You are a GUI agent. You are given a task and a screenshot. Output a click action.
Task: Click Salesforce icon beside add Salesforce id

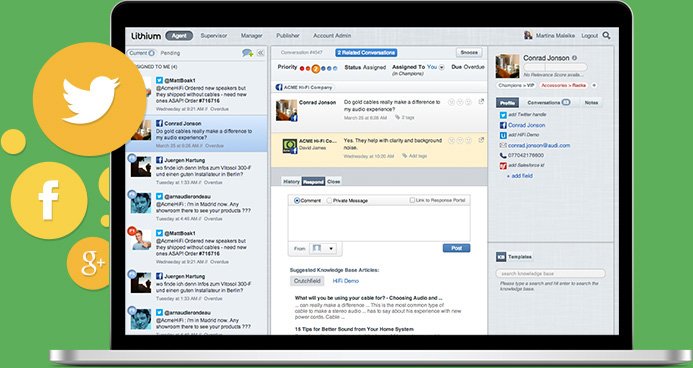click(x=503, y=166)
